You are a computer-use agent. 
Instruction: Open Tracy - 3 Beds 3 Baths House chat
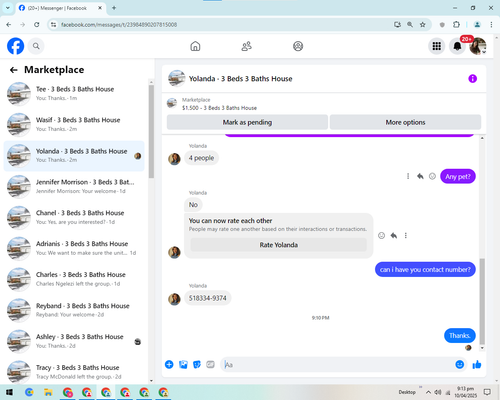point(74,372)
